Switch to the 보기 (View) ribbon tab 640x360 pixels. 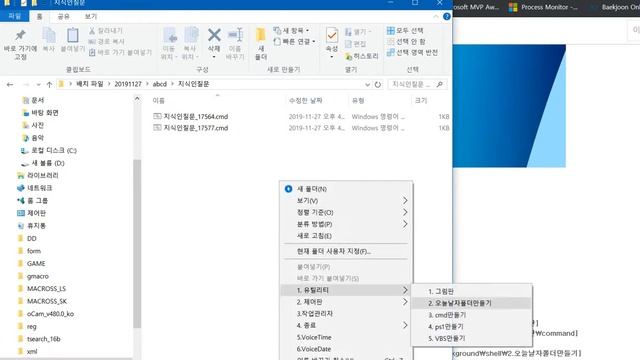tap(91, 16)
